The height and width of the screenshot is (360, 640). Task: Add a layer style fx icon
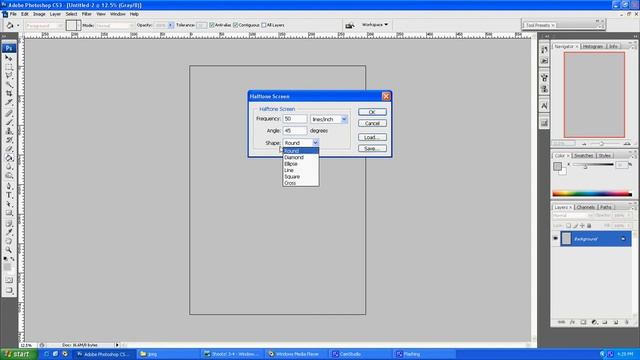point(572,322)
